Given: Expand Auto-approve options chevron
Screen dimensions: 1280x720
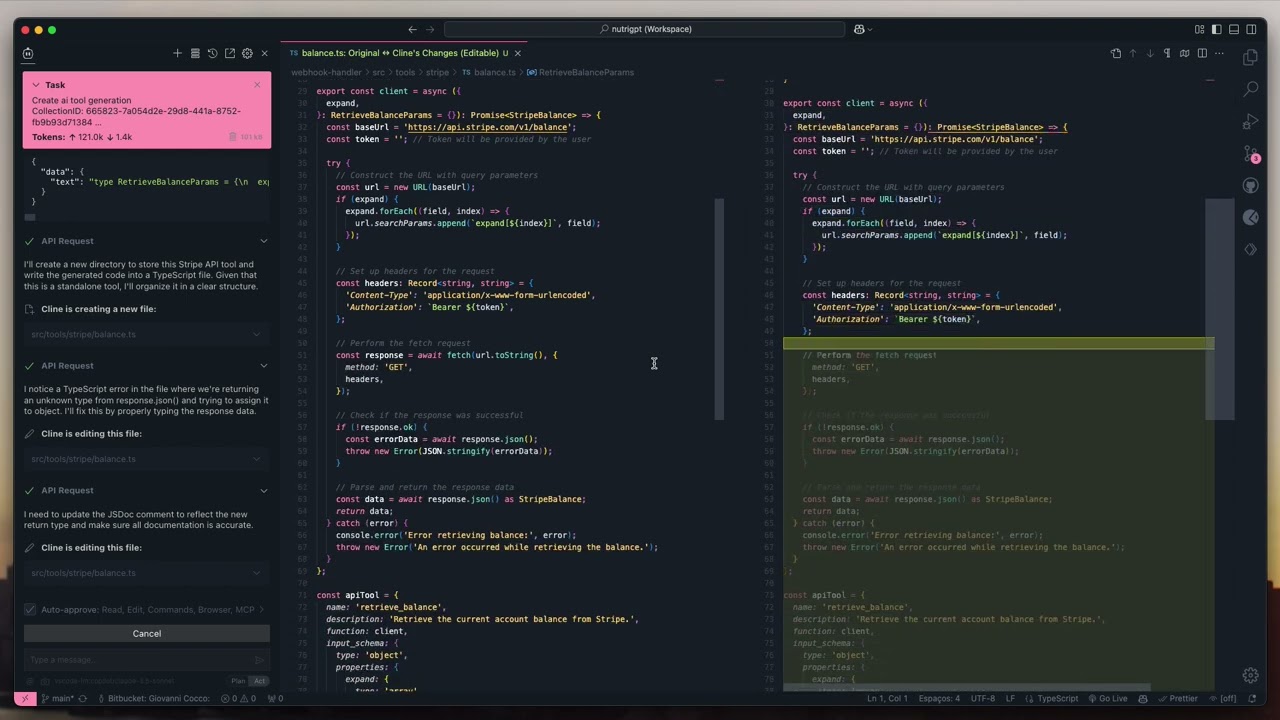Looking at the screenshot, I should (262, 609).
